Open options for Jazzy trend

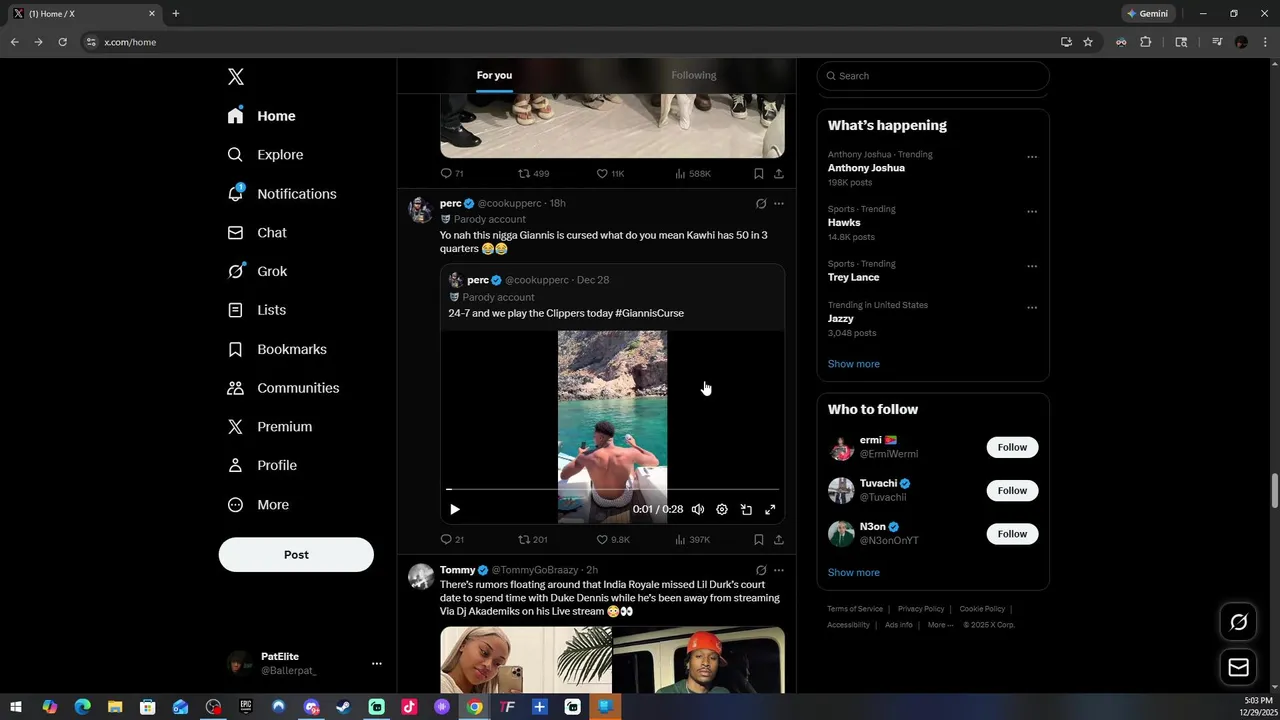1032,308
